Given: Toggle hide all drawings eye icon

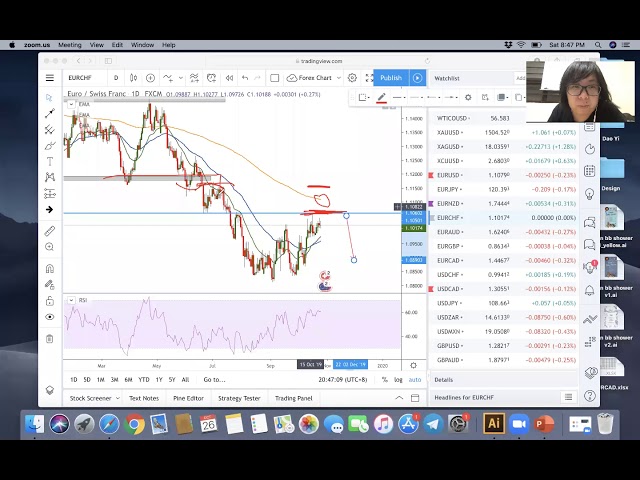Looking at the screenshot, I should pos(49,317).
